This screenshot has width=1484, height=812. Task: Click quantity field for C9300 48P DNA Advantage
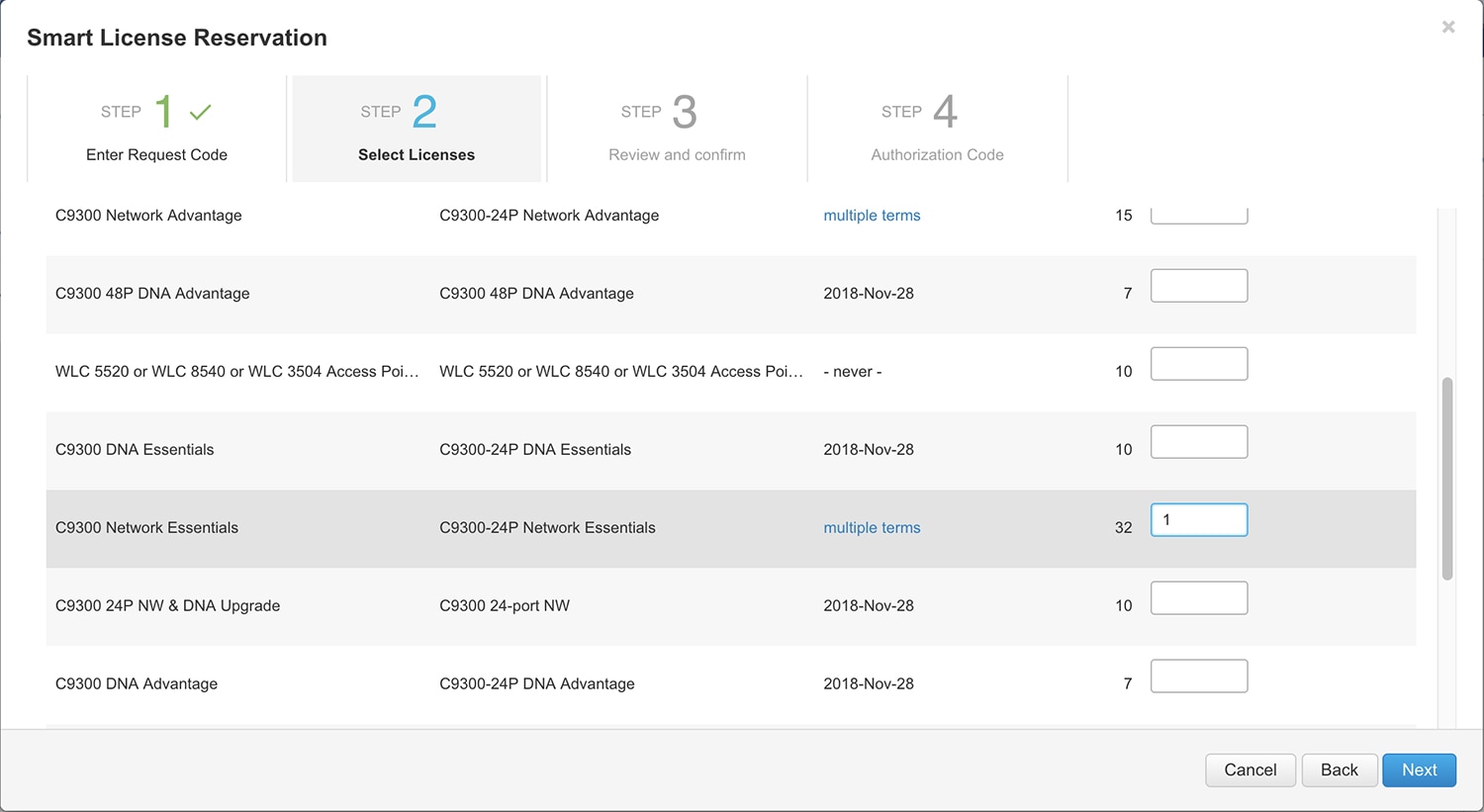1199,286
